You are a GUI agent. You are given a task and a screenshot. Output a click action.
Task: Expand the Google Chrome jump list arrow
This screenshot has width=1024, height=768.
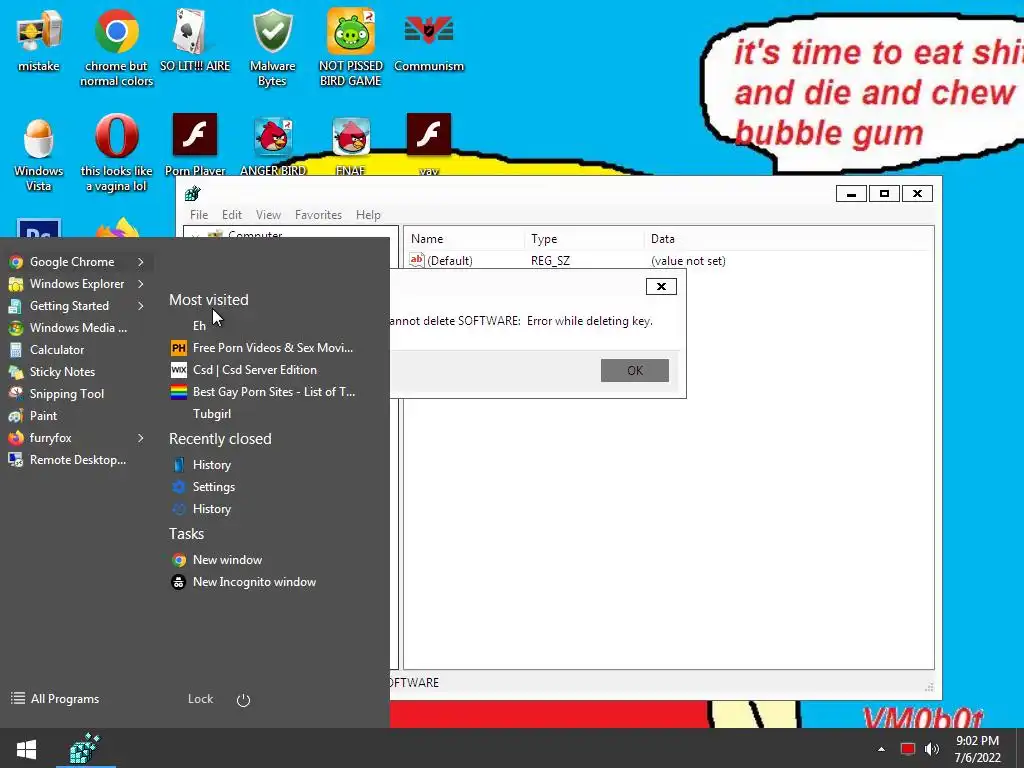(x=140, y=262)
